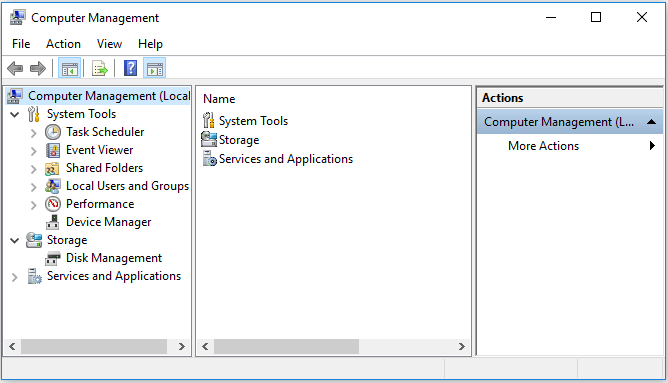Maximize the Computer Management window
The image size is (668, 383).
(x=596, y=17)
